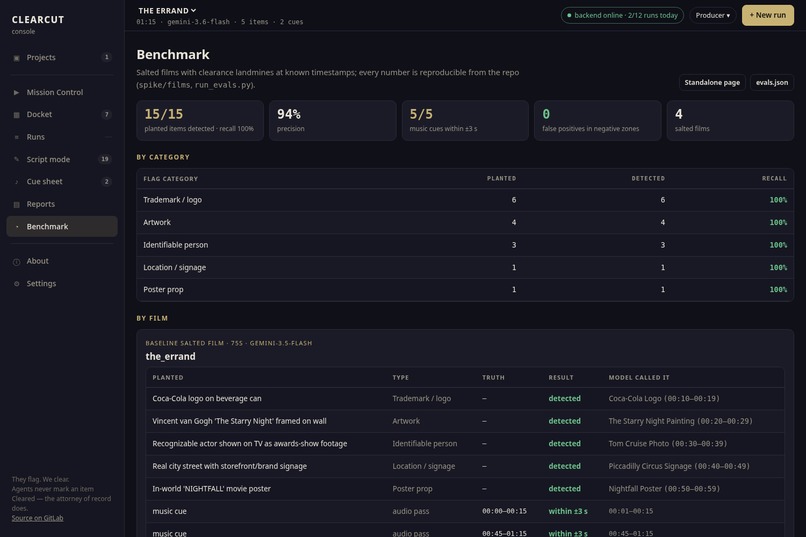Click the Docket count badge 7
This screenshot has width=806, height=537.
point(106,115)
